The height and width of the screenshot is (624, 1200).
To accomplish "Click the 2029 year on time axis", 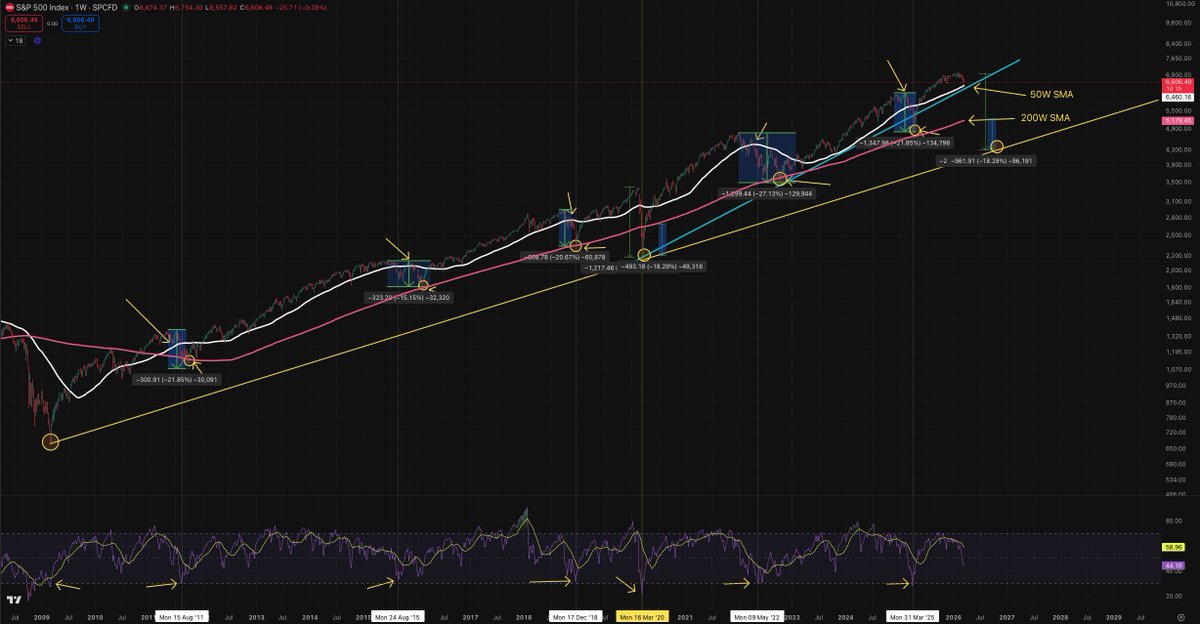I will [1113, 619].
